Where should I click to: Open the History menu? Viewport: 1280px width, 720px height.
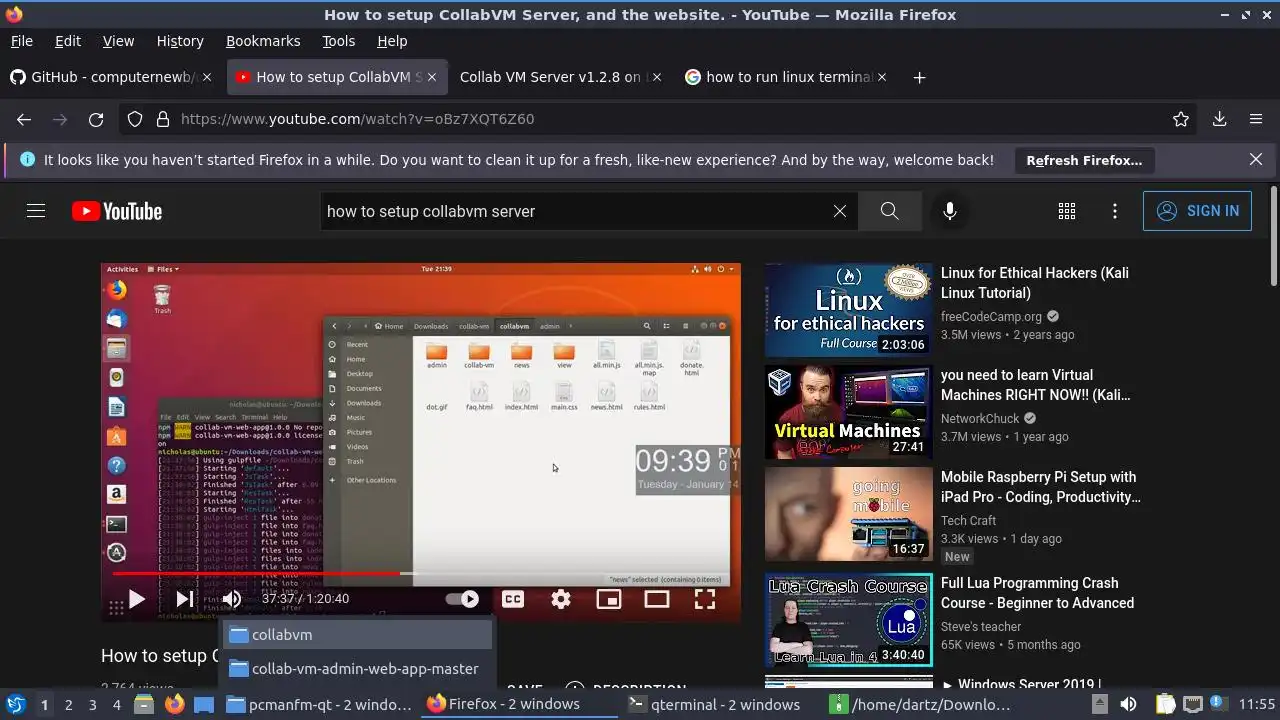[180, 41]
